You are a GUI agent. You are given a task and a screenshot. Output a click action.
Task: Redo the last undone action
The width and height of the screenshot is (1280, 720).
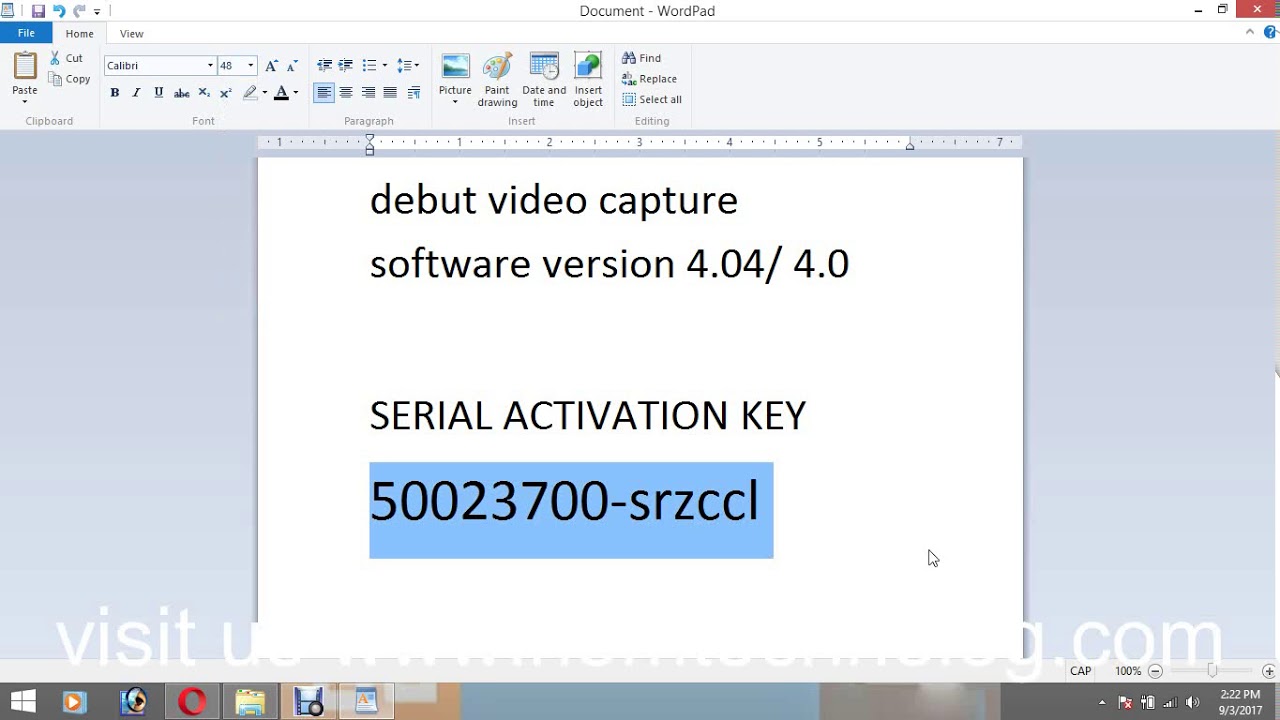click(x=79, y=11)
